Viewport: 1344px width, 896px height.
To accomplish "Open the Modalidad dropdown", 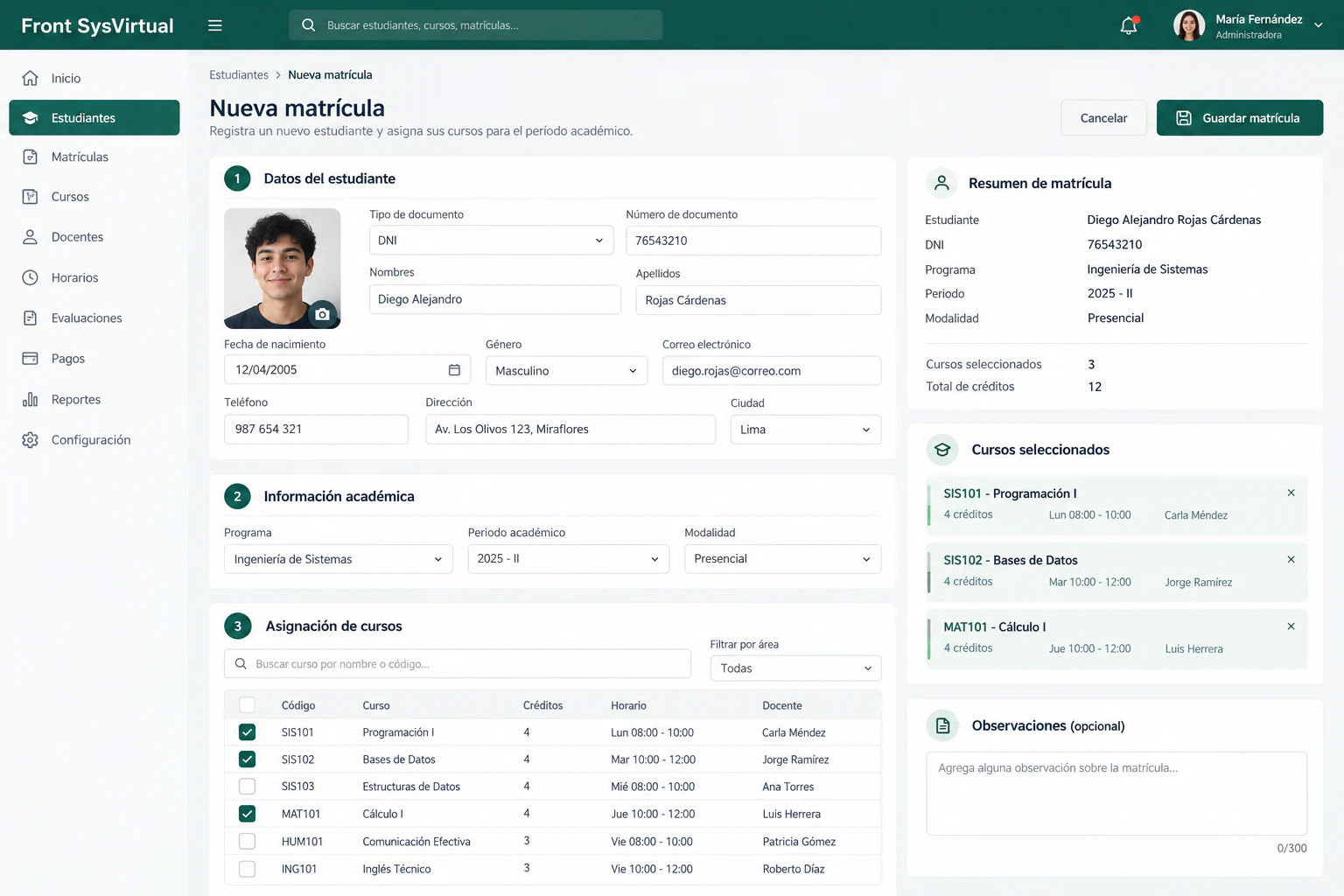I will (782, 559).
